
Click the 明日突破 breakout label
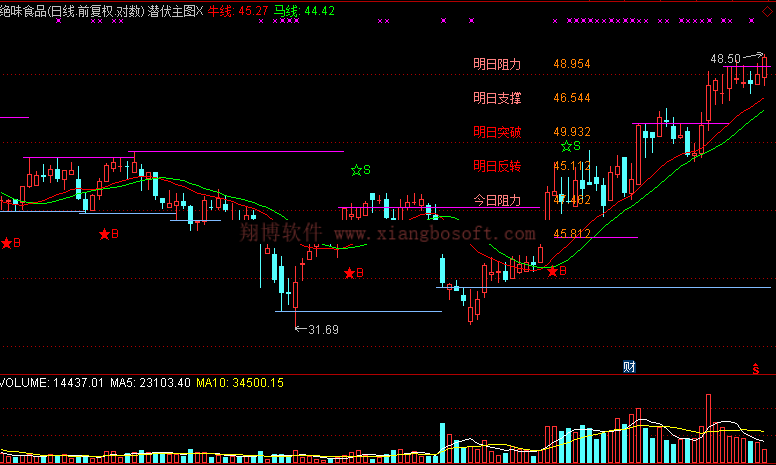[497, 132]
